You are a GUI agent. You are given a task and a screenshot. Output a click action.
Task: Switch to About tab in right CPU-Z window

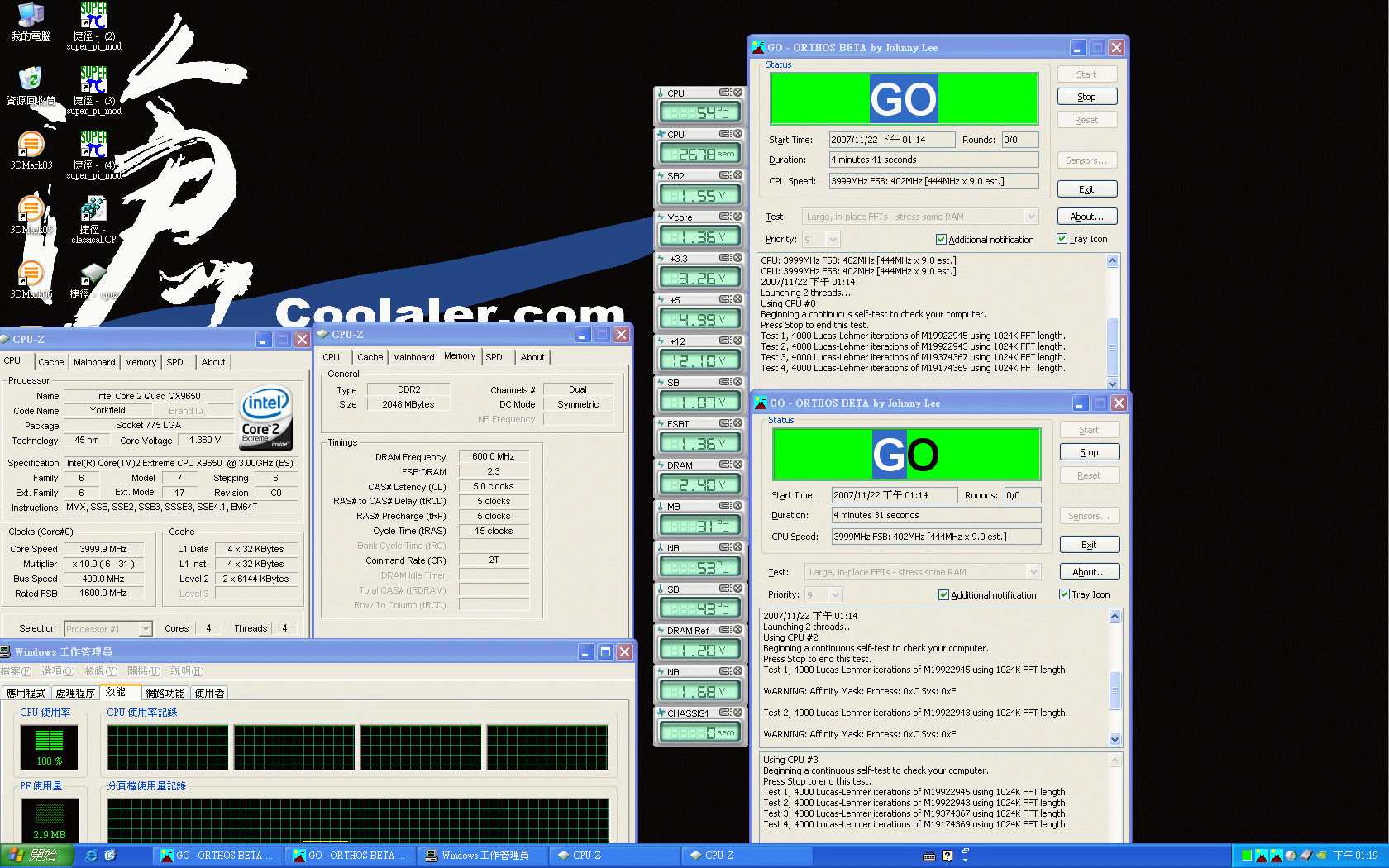532,357
